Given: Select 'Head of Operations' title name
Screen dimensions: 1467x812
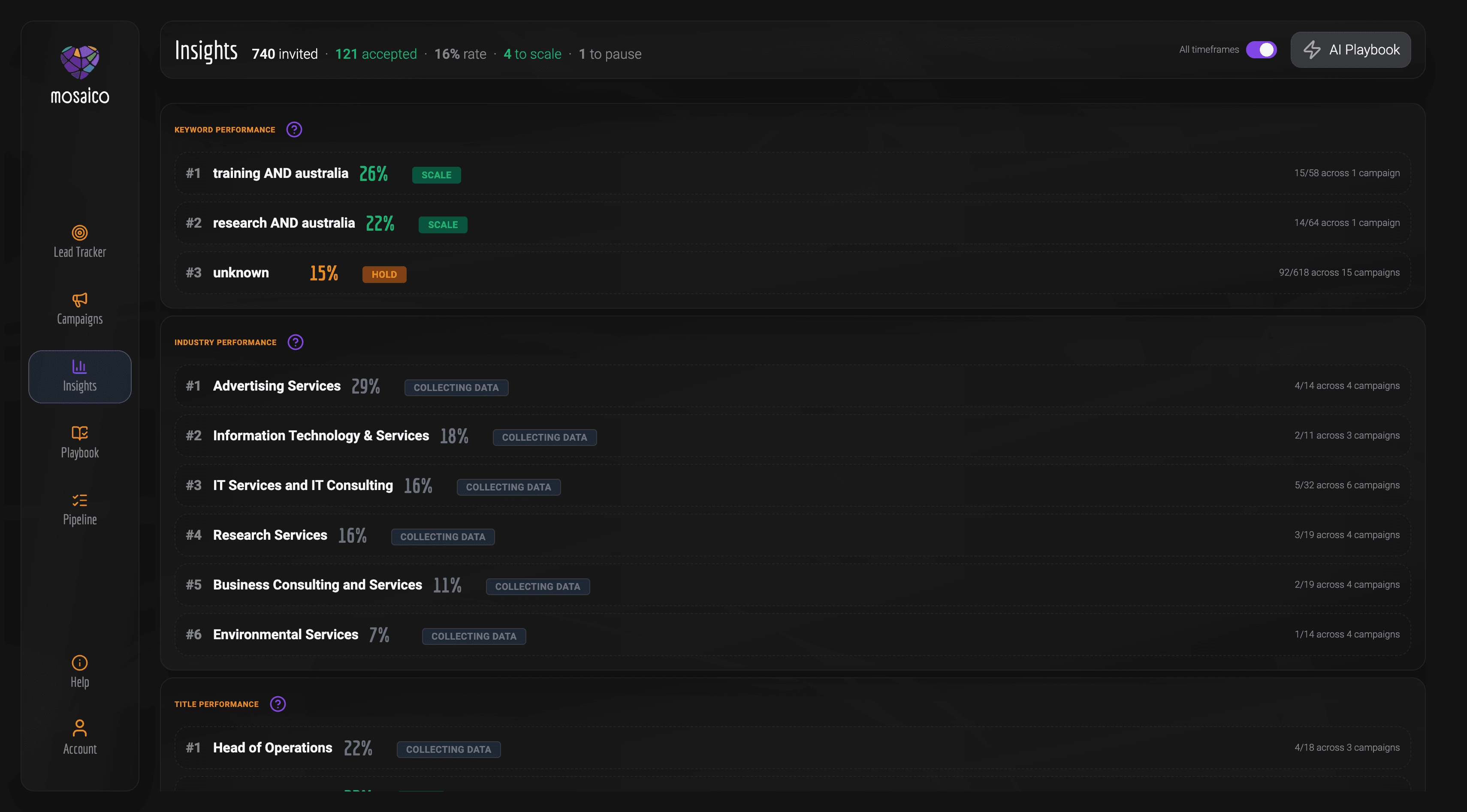Looking at the screenshot, I should click(x=273, y=748).
